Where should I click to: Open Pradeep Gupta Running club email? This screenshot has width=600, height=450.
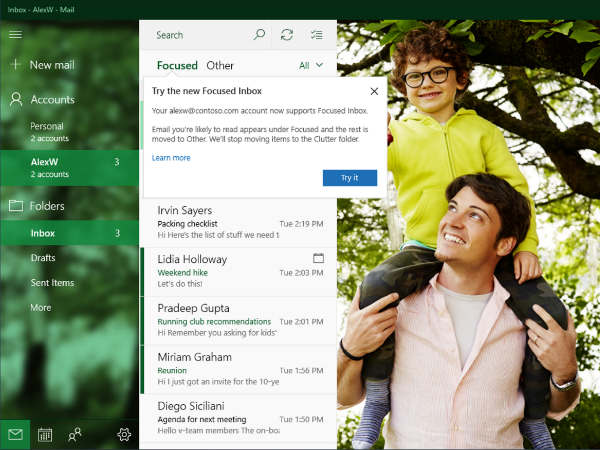[239, 321]
